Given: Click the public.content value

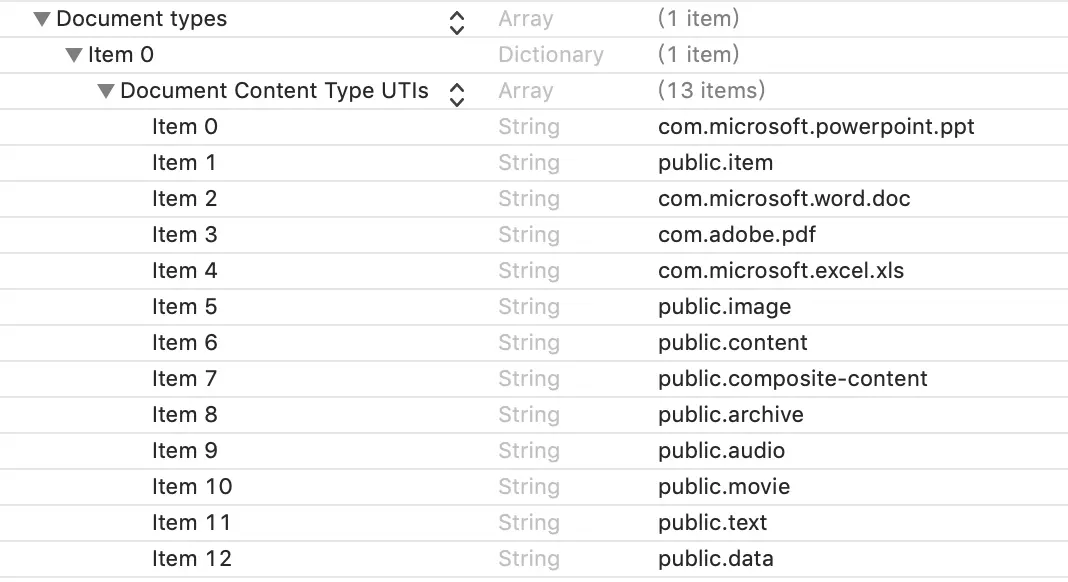Looking at the screenshot, I should (x=732, y=343).
